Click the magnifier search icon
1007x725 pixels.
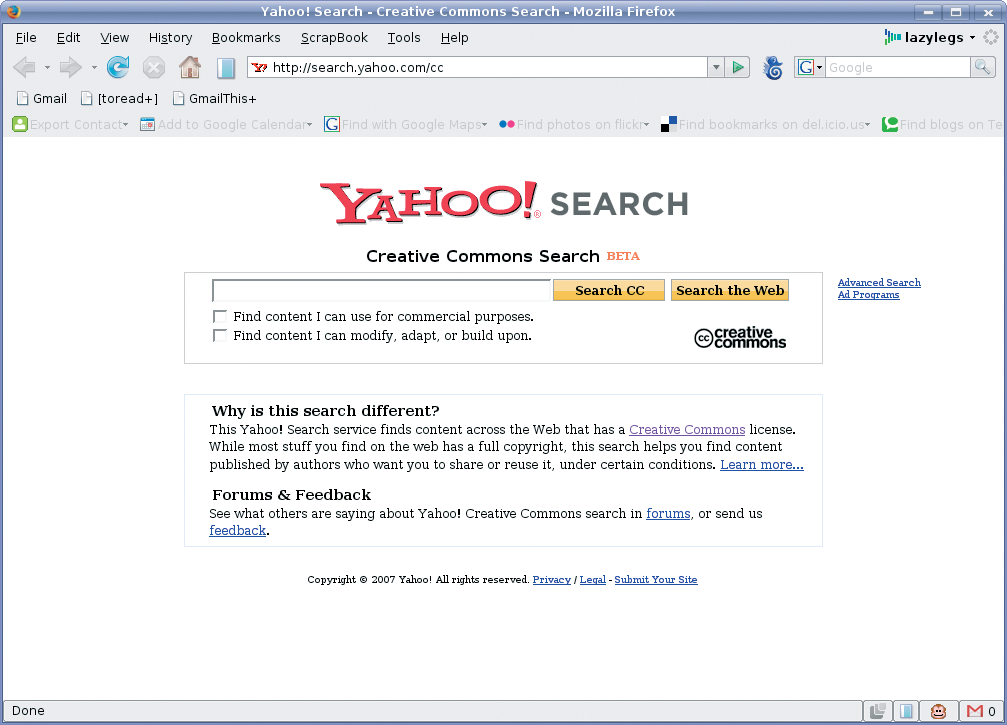[982, 67]
